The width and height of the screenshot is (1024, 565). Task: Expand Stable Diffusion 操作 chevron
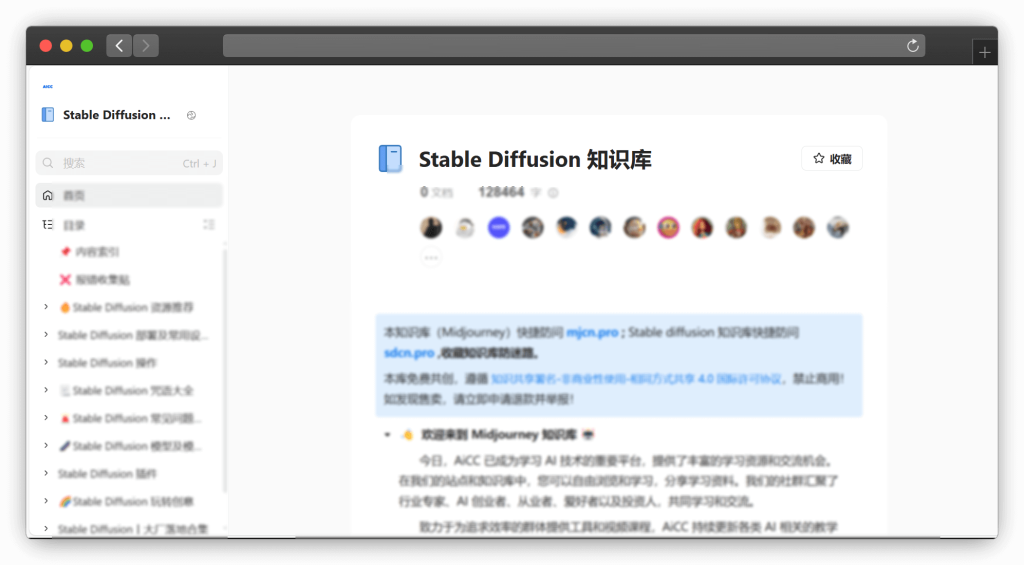[46, 363]
